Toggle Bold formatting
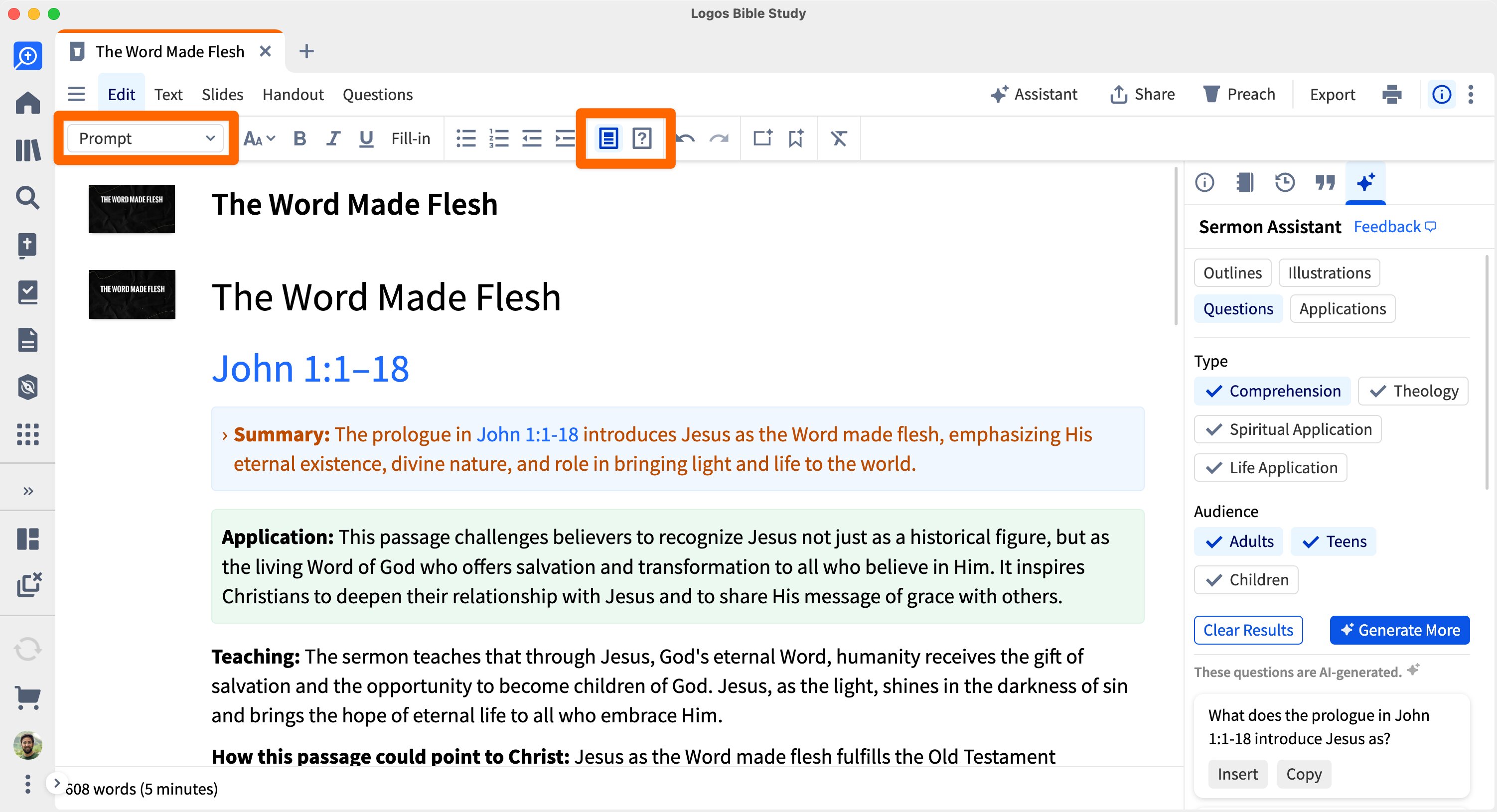This screenshot has height=812, width=1497. [x=299, y=138]
